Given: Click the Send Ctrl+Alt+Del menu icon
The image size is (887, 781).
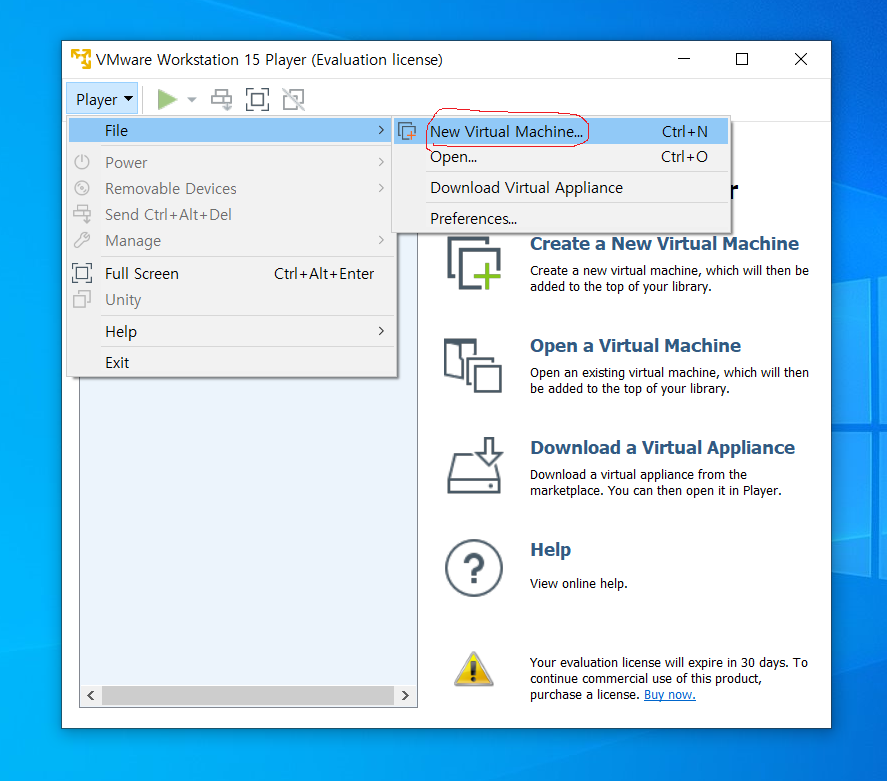Looking at the screenshot, I should (x=82, y=213).
